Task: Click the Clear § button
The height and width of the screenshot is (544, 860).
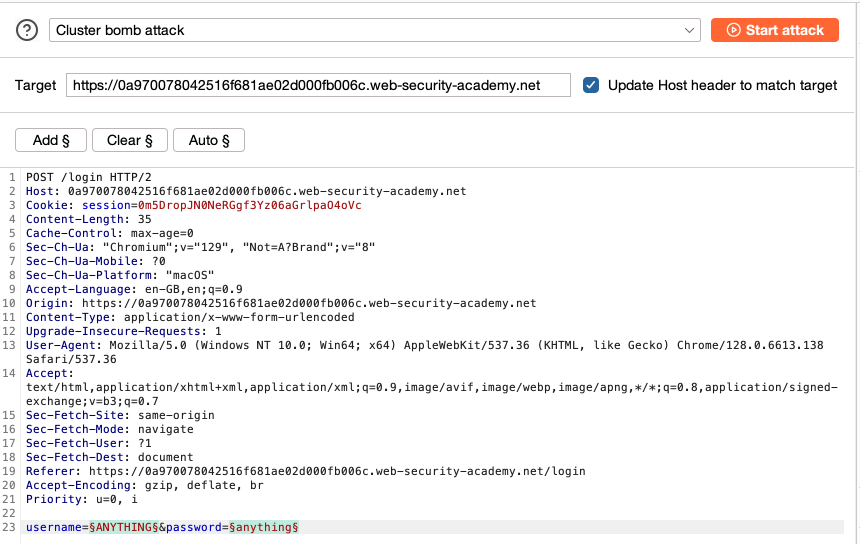Action: tap(129, 140)
